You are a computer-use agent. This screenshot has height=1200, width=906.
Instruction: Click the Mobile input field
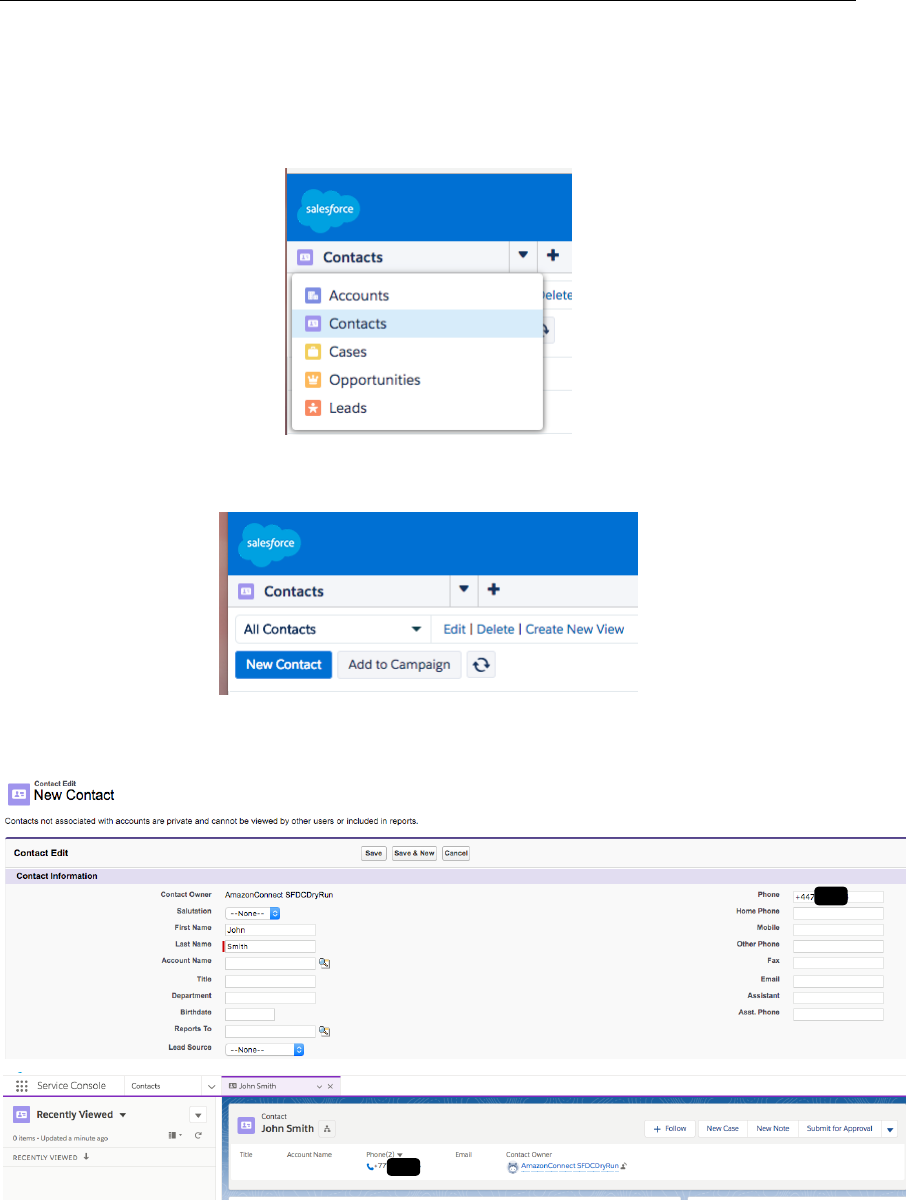pyautogui.click(x=838, y=929)
